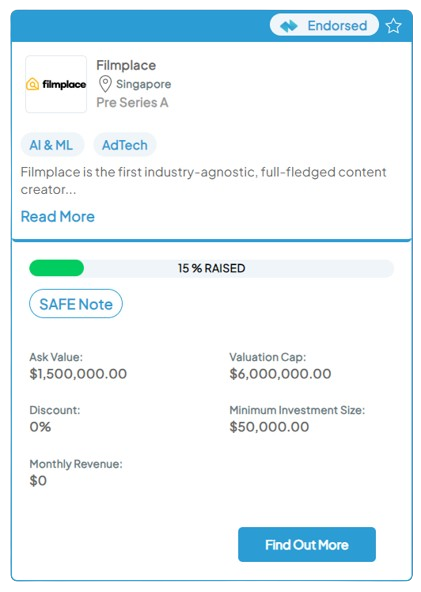The image size is (421, 592).
Task: Click the Find Out More button
Action: (307, 544)
